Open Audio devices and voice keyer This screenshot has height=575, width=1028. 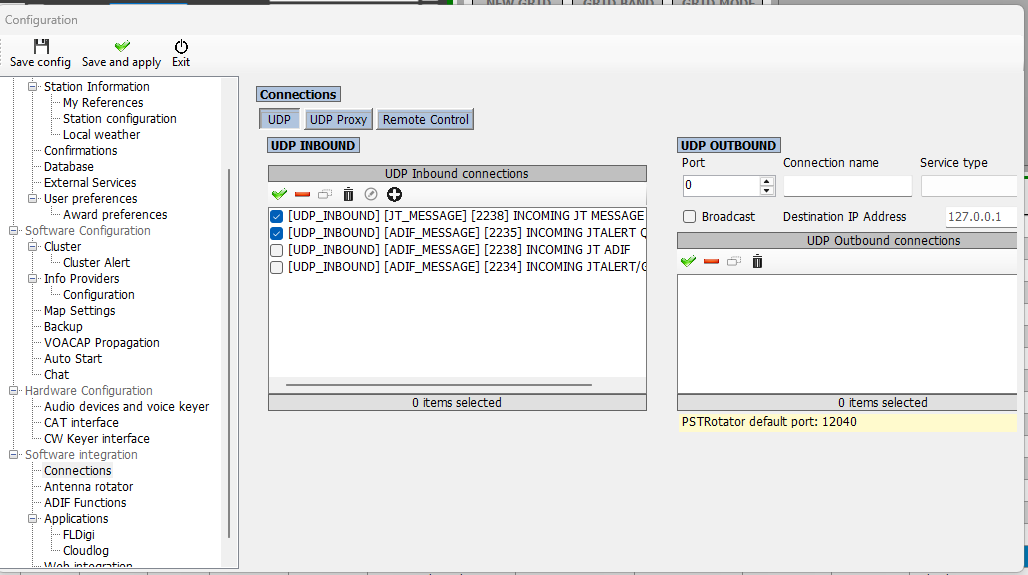pos(127,406)
